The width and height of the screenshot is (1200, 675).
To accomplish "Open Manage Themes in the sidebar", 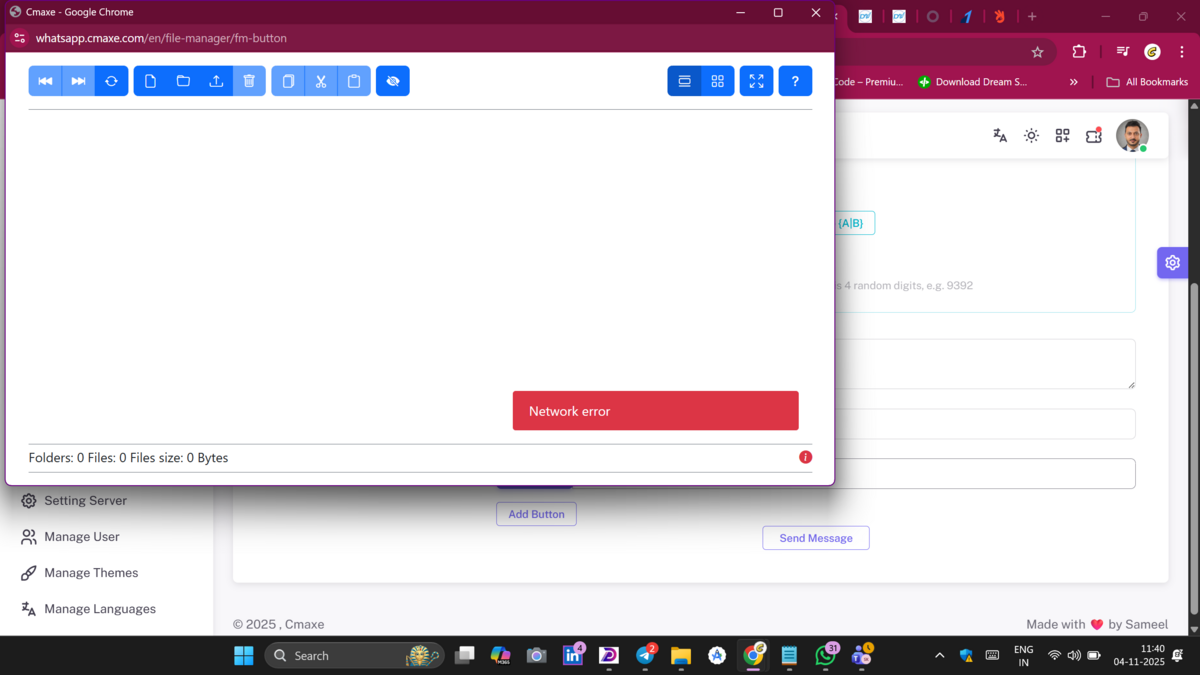I will coord(91,573).
